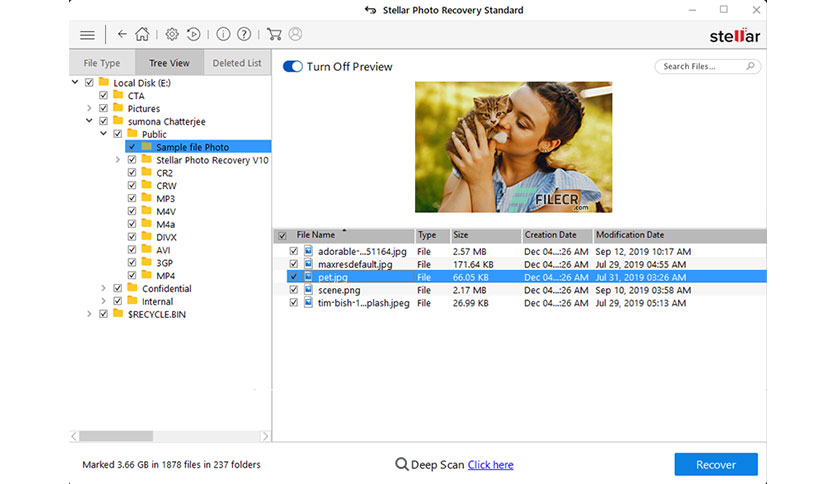This screenshot has width=836, height=484.
Task: Collapse the Public folder
Action: click(x=103, y=133)
